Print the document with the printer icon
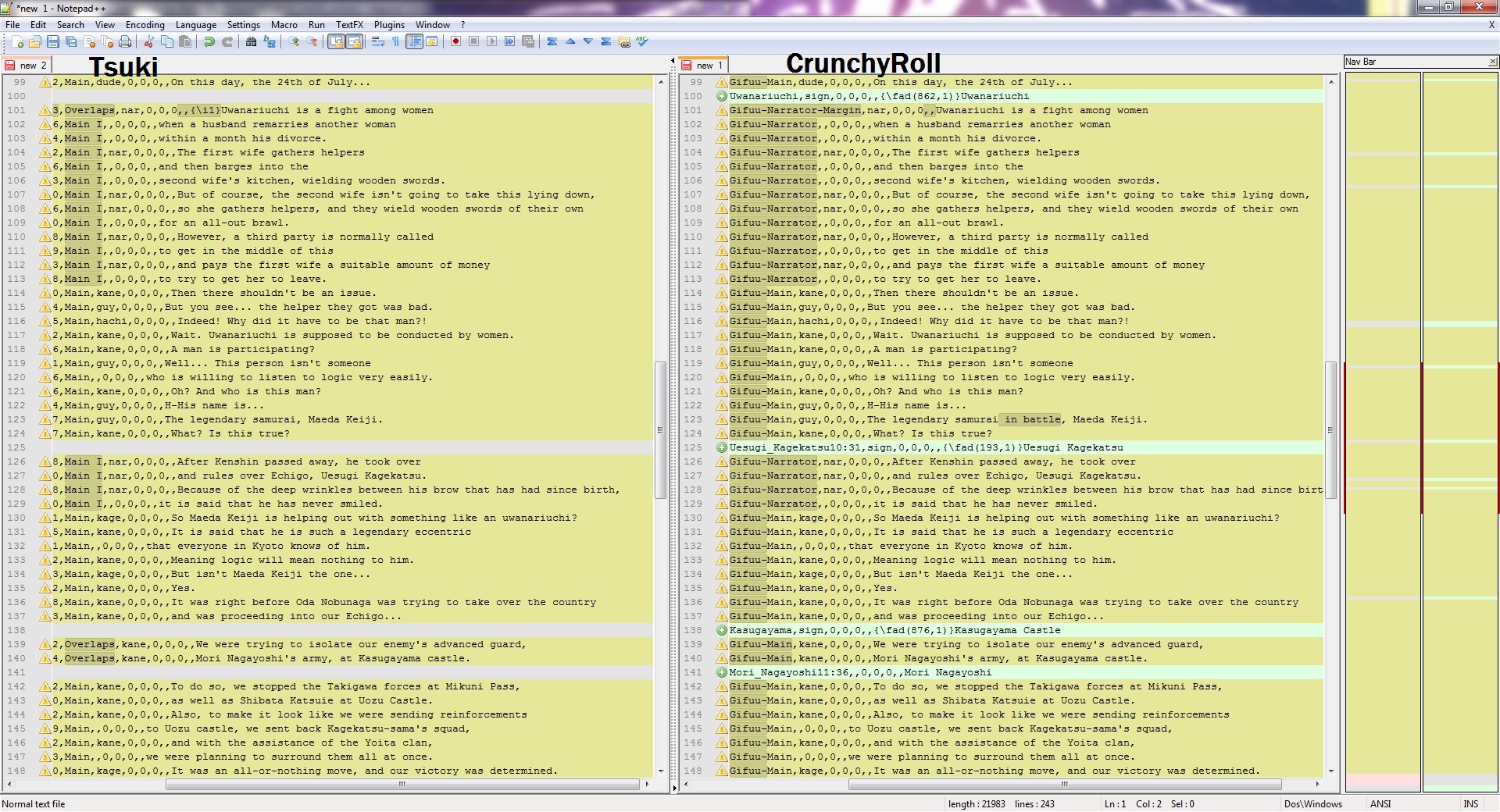This screenshot has width=1500, height=812. click(x=125, y=42)
